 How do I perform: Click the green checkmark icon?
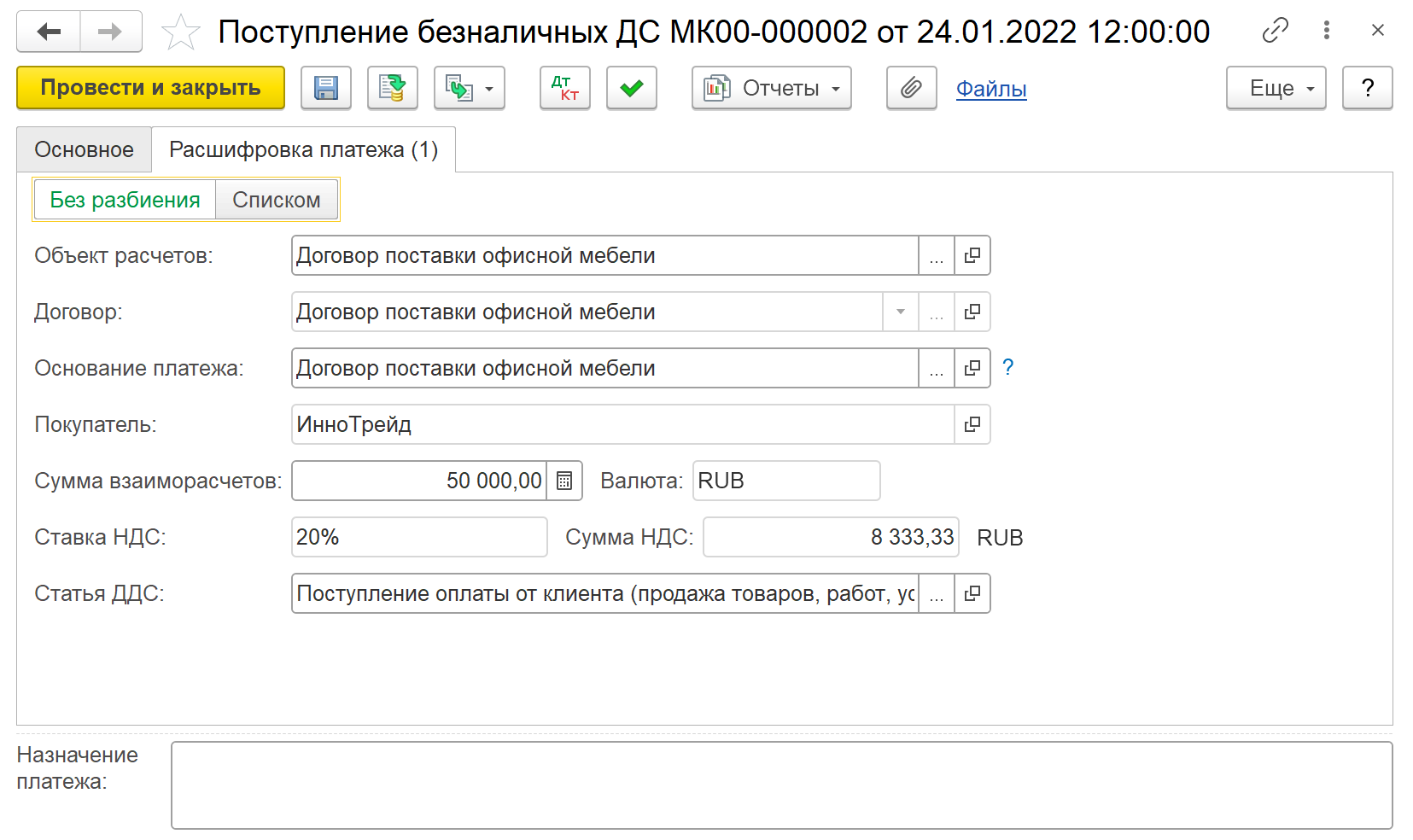coord(632,88)
